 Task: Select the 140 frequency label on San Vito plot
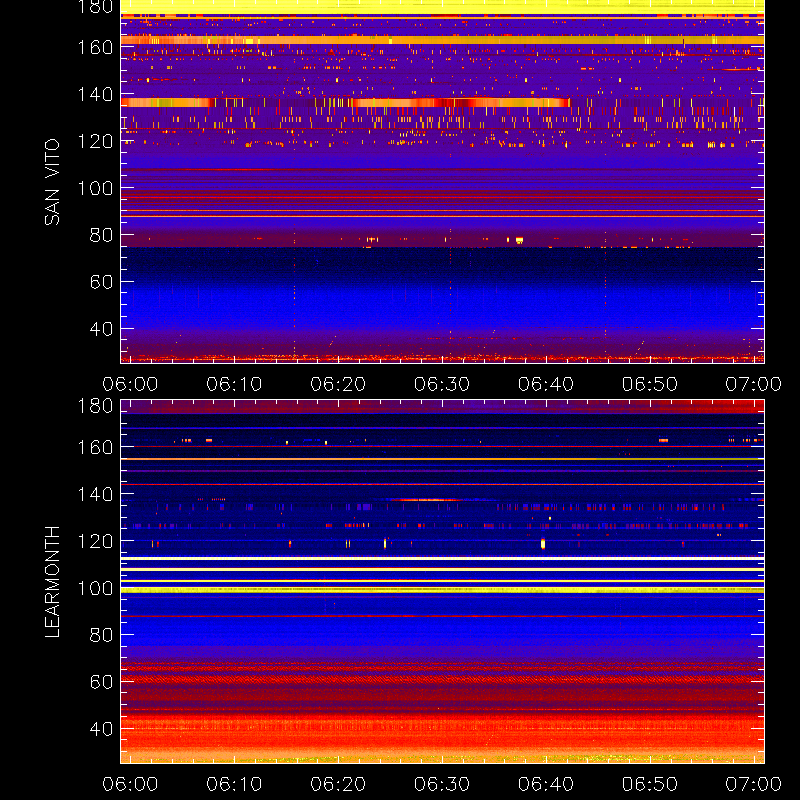pos(95,94)
